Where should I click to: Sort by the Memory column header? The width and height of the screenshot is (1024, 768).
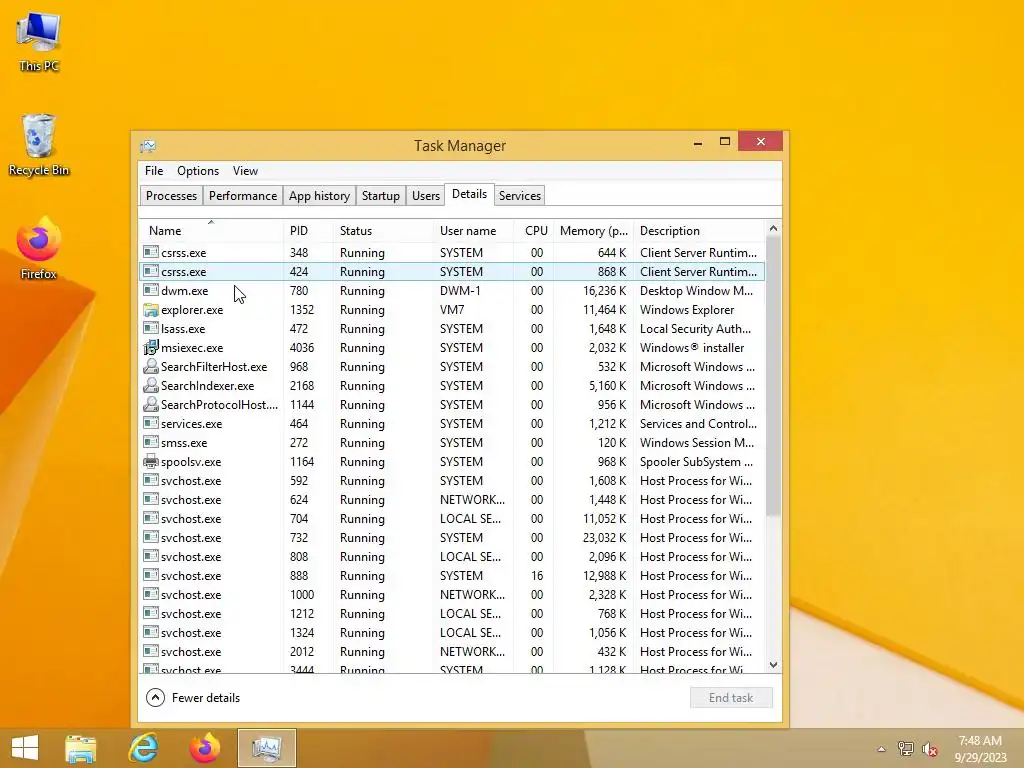(593, 231)
